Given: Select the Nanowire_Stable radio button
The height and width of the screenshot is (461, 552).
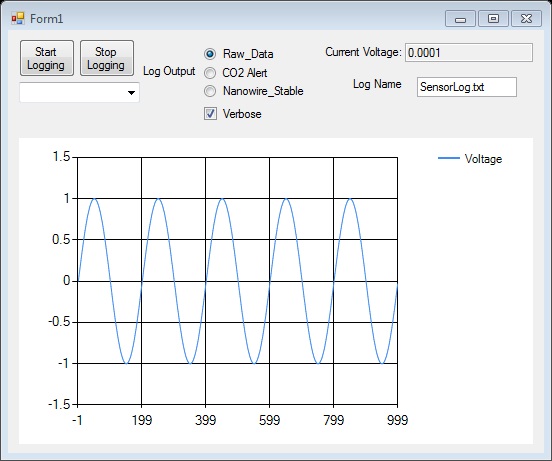Looking at the screenshot, I should pyautogui.click(x=210, y=91).
